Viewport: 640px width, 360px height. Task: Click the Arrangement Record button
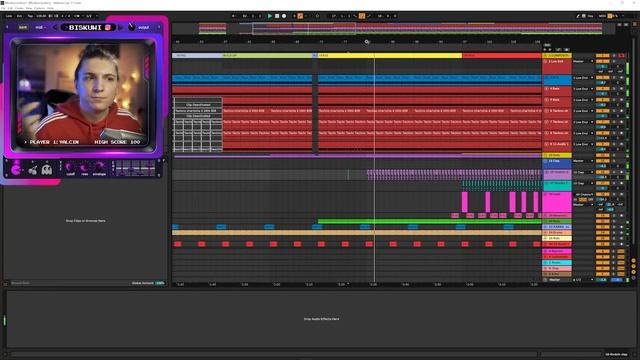tap(284, 16)
